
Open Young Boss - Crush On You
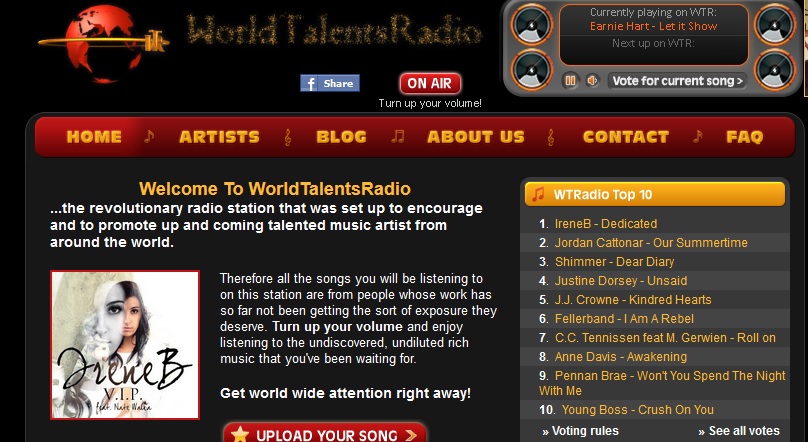point(637,410)
